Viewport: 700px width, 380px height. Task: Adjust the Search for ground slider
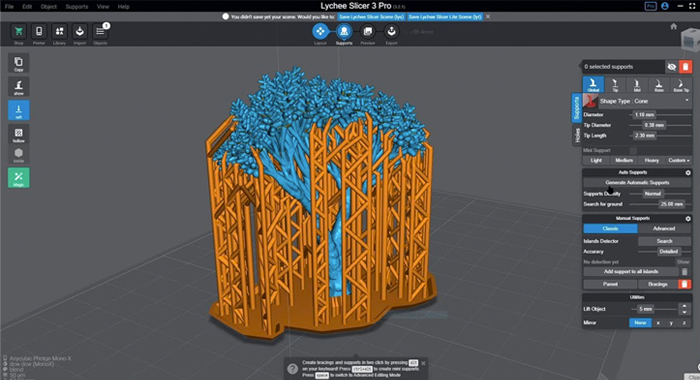(x=660, y=204)
